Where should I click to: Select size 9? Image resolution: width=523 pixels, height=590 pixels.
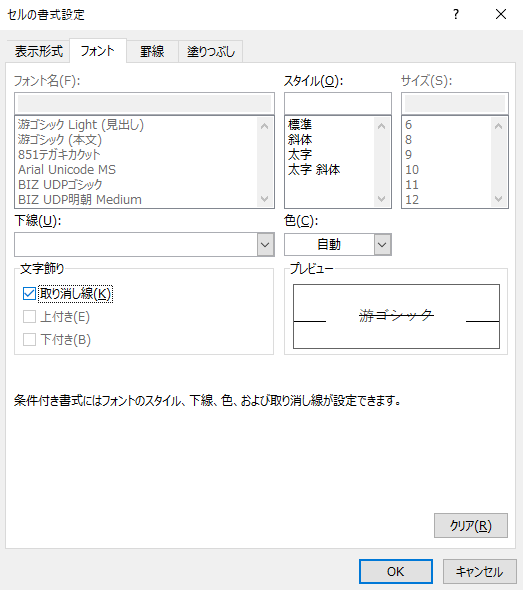tap(409, 155)
